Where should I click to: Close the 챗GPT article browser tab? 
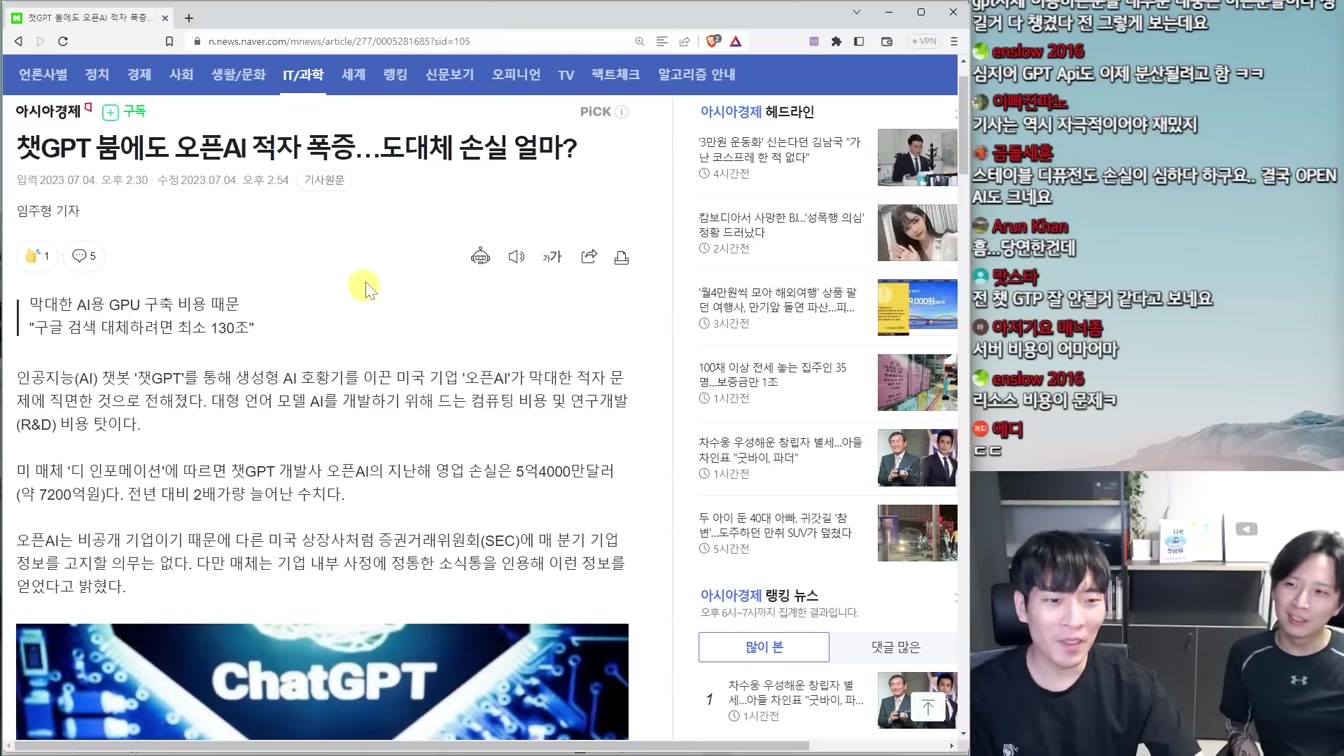pos(164,18)
